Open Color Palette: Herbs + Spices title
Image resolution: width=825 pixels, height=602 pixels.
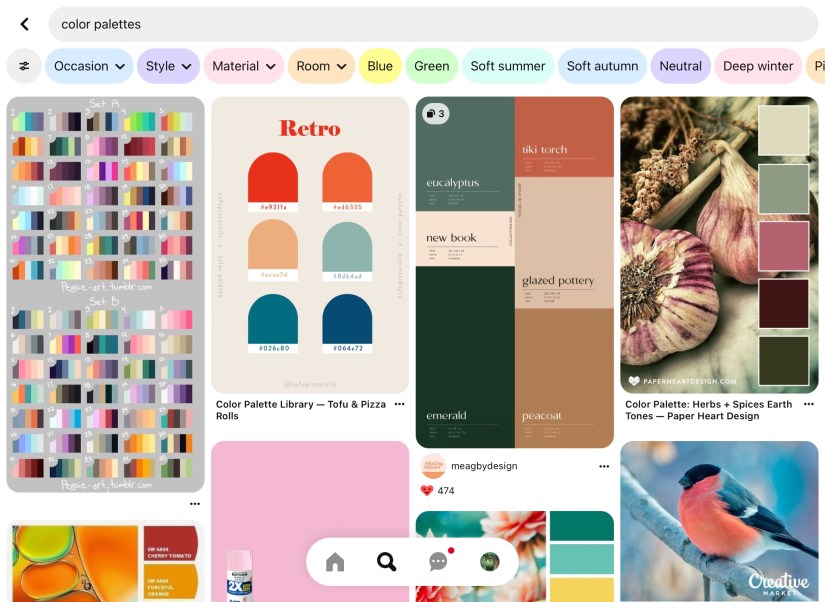tap(708, 410)
